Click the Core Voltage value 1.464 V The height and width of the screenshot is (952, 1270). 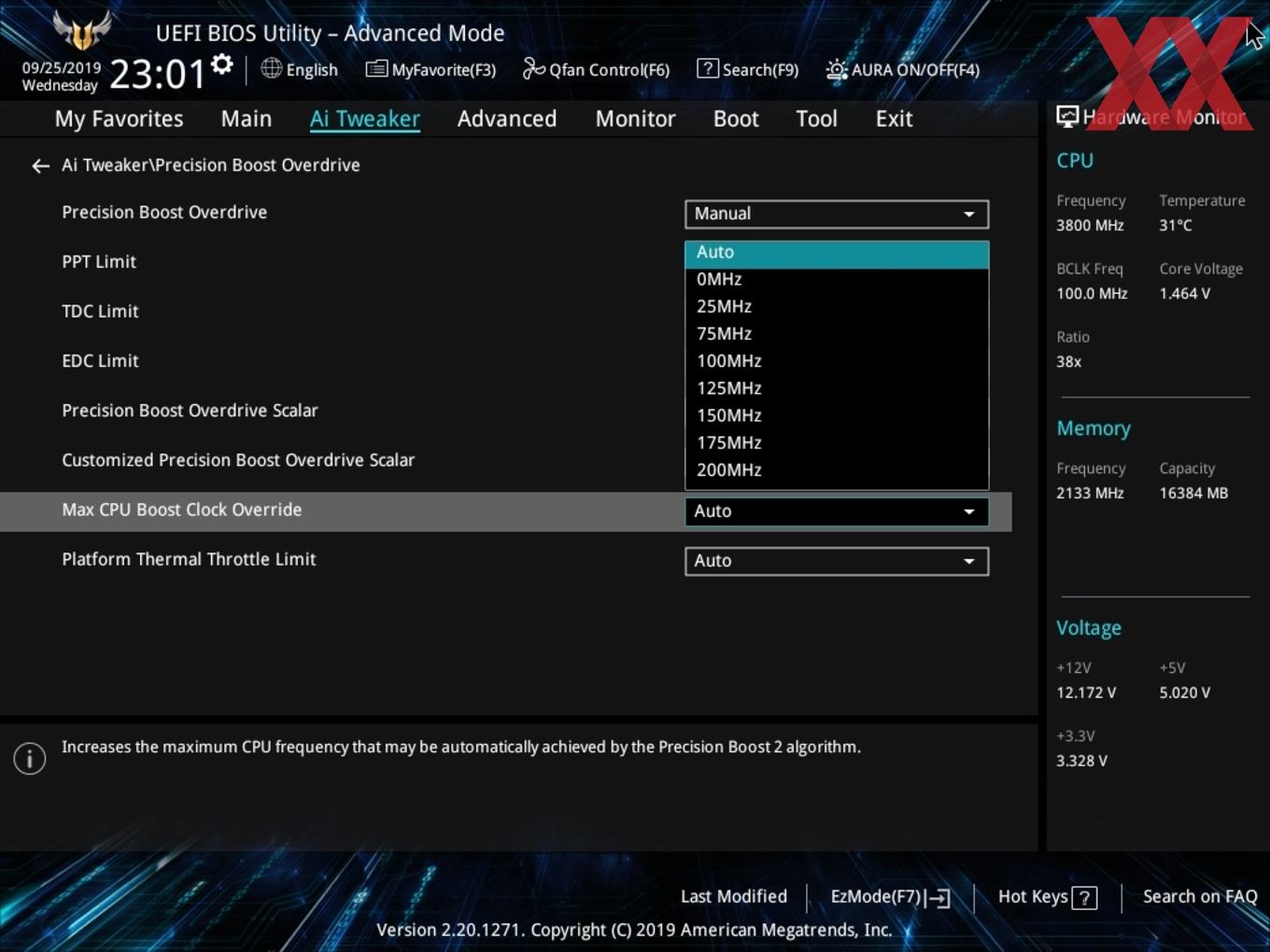pyautogui.click(x=1185, y=293)
